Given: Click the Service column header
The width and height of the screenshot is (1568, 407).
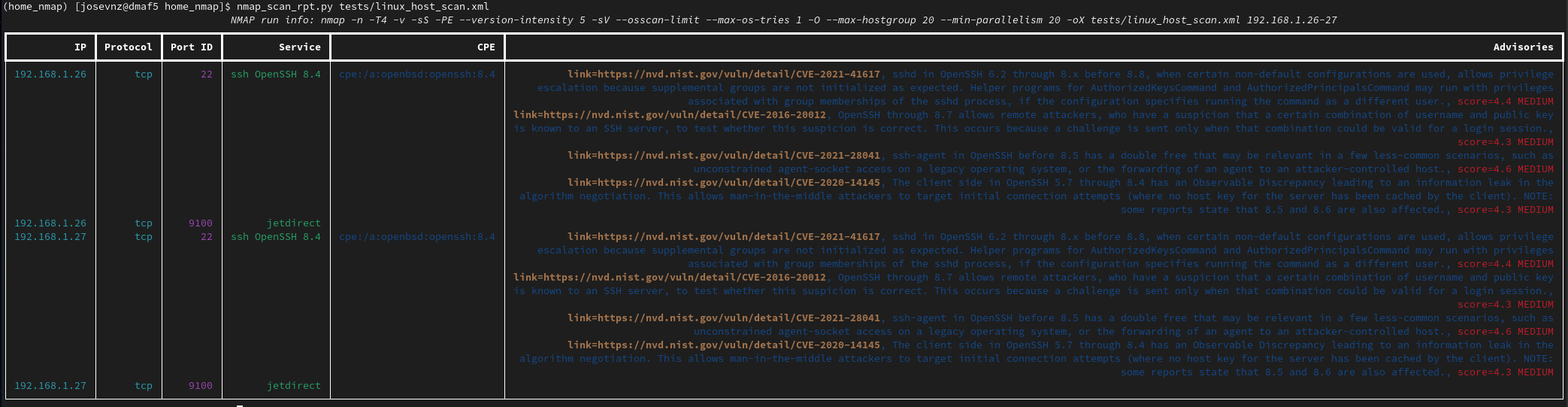Looking at the screenshot, I should tap(299, 47).
